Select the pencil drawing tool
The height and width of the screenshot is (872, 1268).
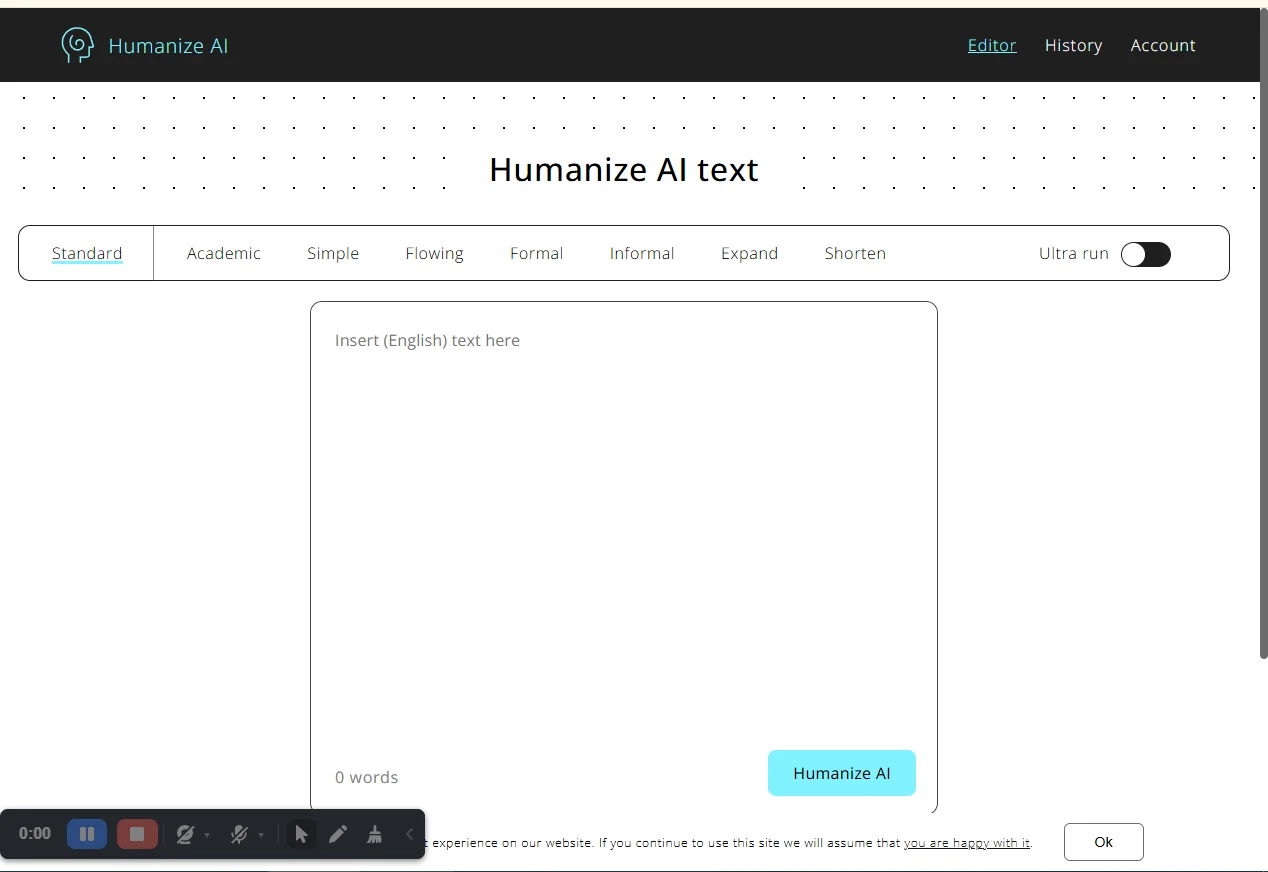[x=338, y=834]
